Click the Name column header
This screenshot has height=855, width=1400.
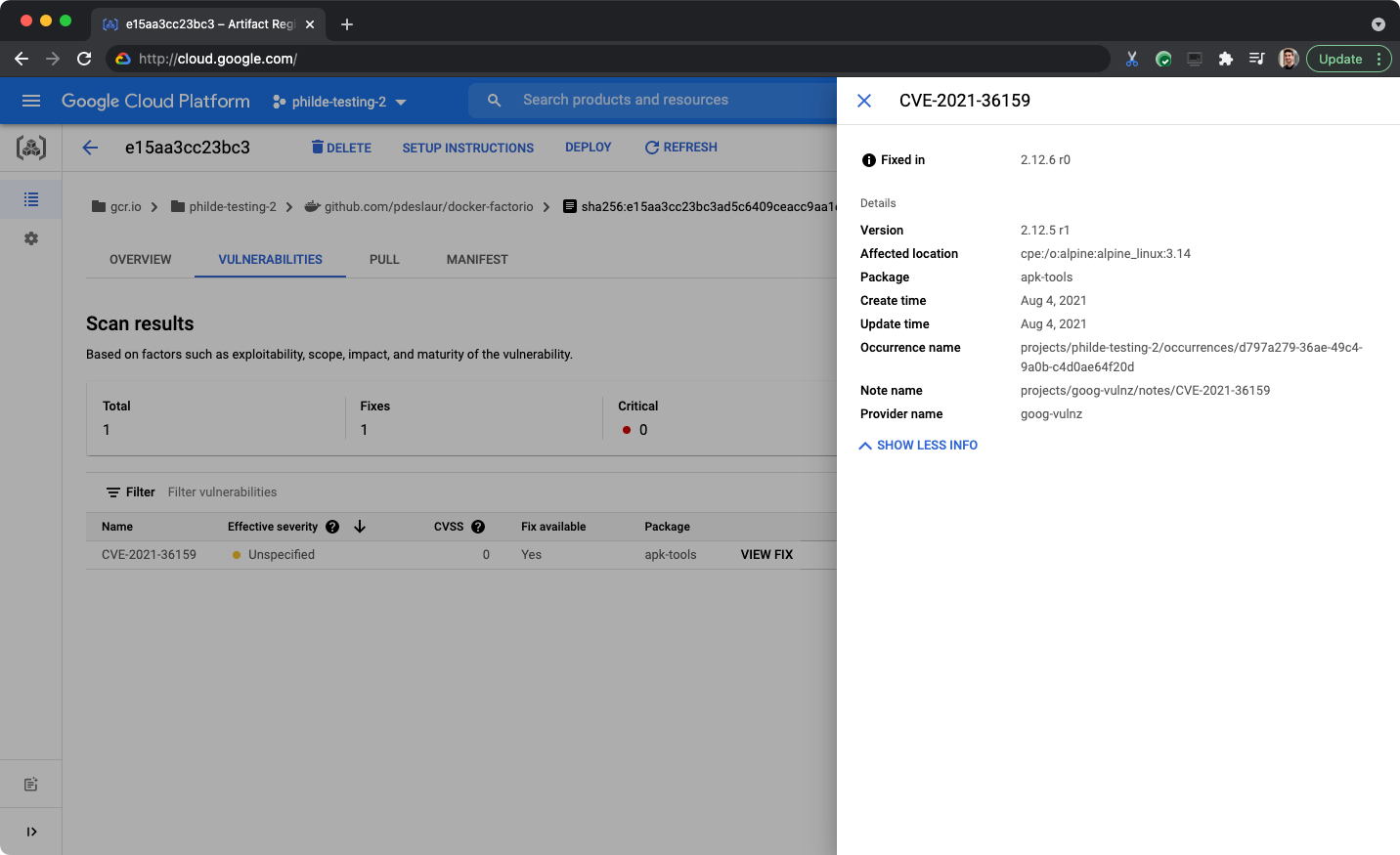(117, 527)
